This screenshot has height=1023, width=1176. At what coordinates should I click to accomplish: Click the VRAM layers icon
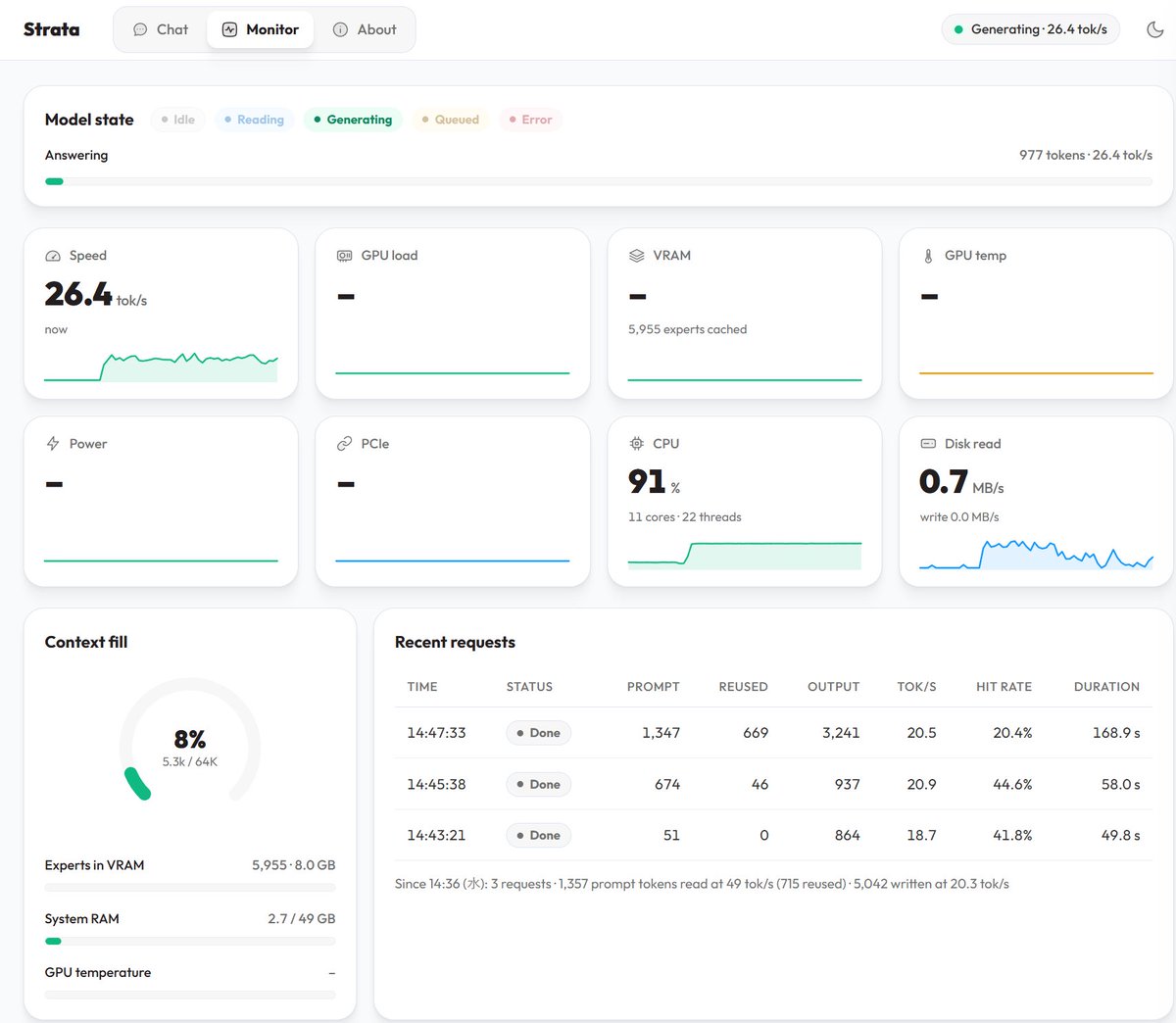[636, 256]
